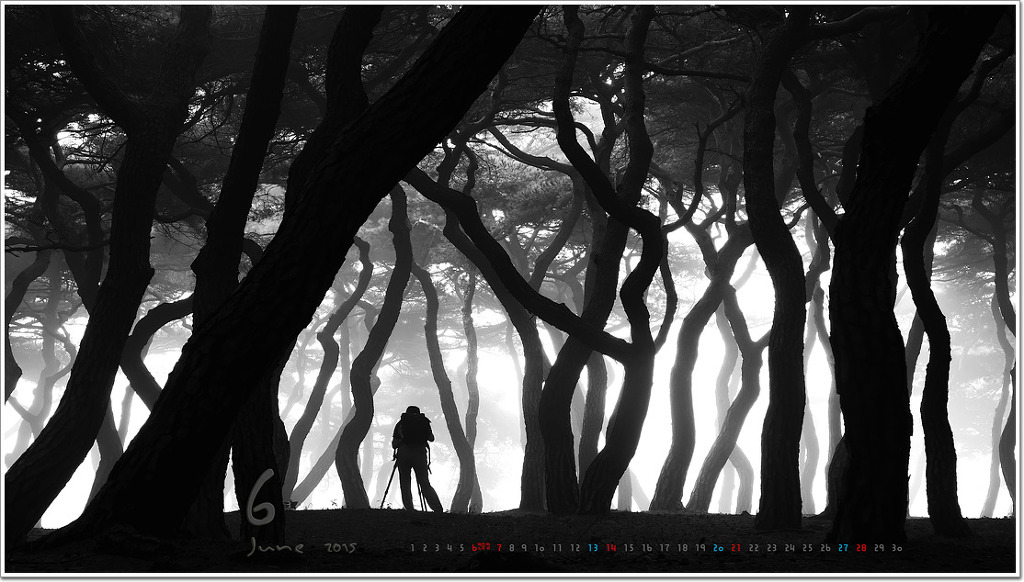Select the red date 6 holiday
This screenshot has height=582, width=1024.
pos(474,548)
